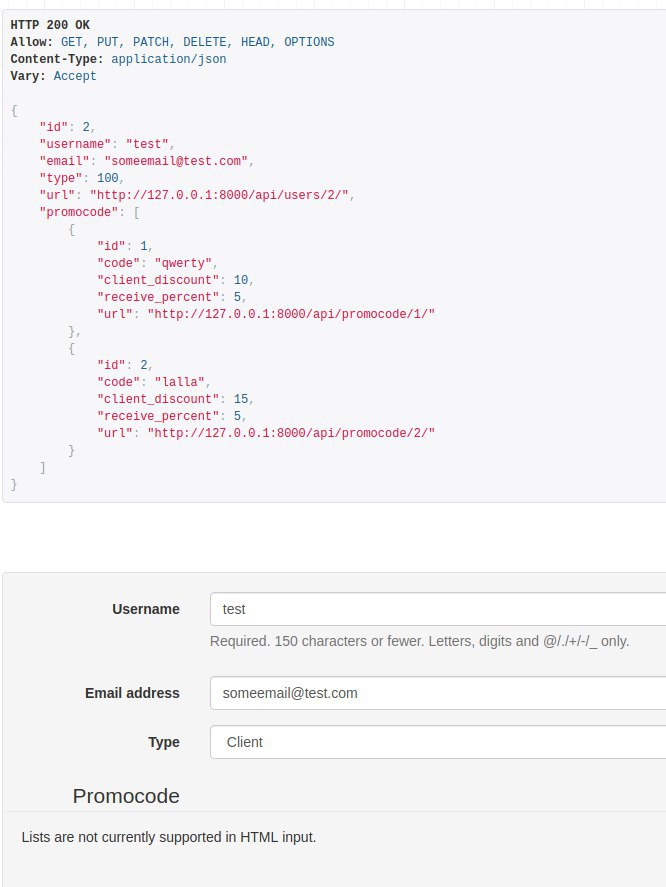
Task: Click the "Lists are not currently supported" message
Action: (x=169, y=837)
